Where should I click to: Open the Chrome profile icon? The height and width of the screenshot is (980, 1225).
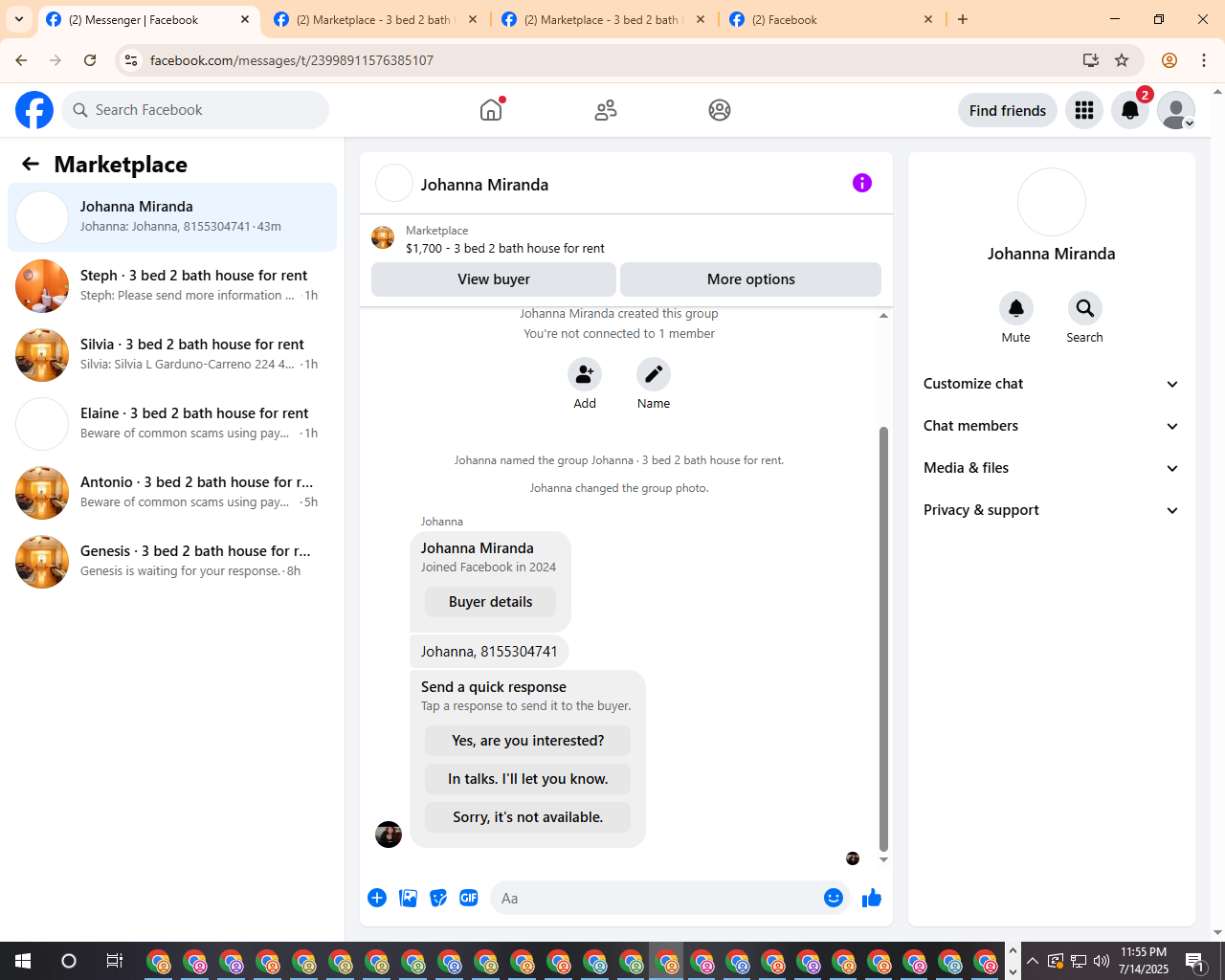tap(1169, 60)
